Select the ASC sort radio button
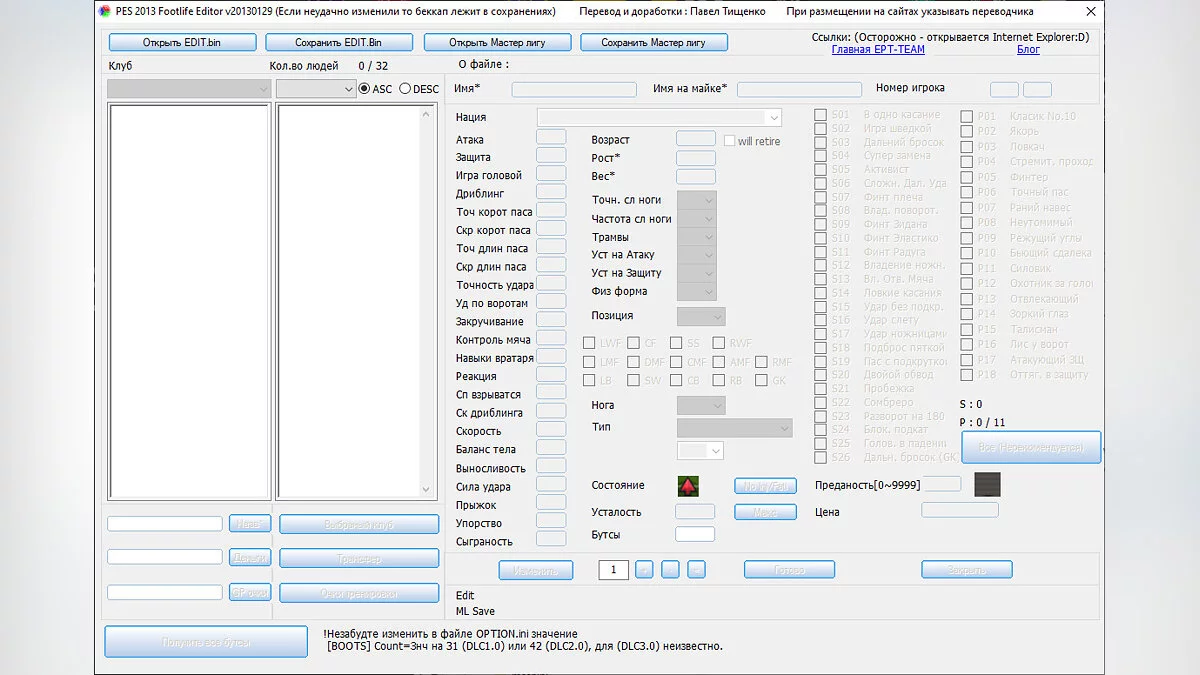 click(x=365, y=89)
